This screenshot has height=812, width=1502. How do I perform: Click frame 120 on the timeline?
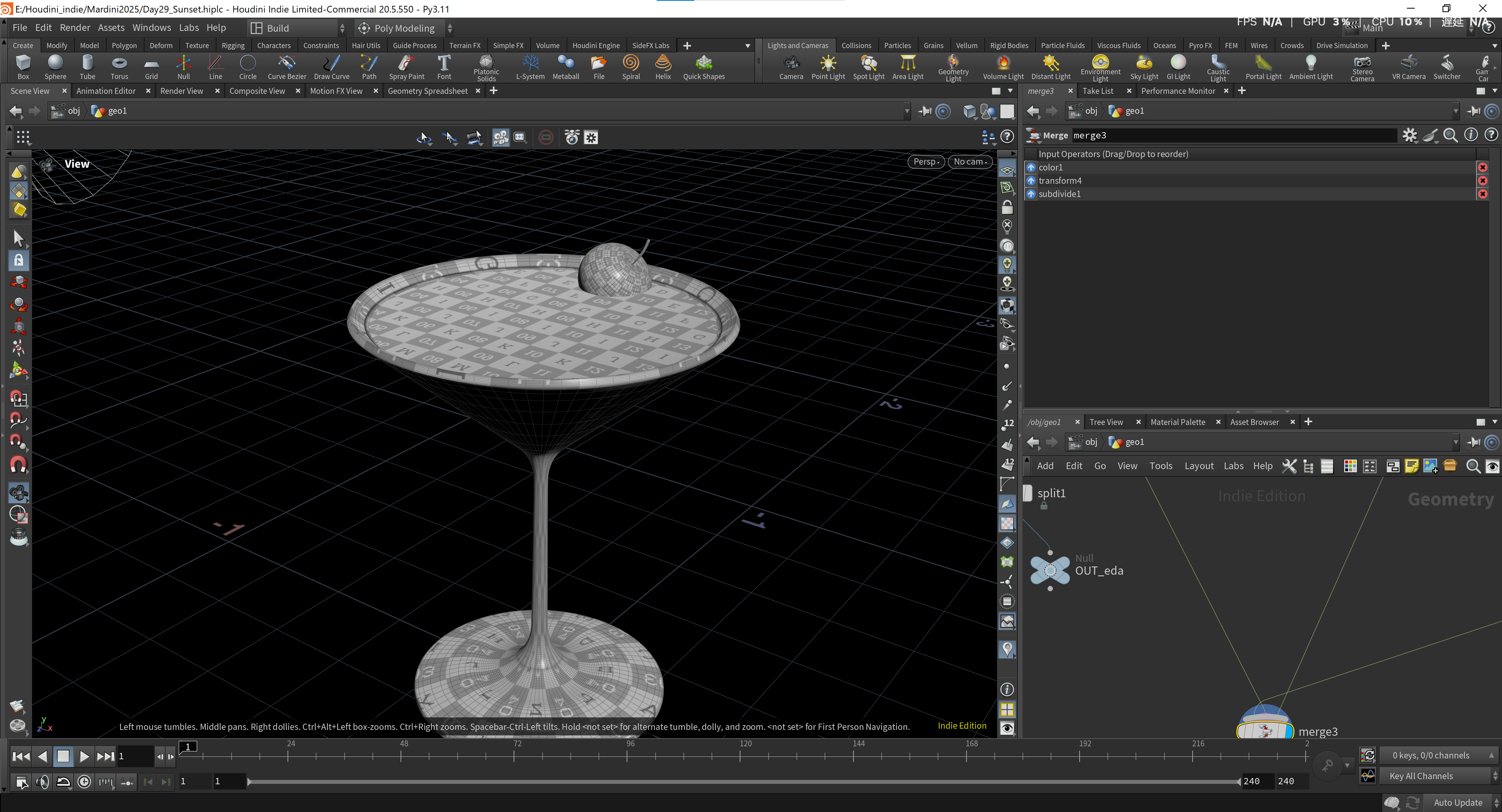tap(740, 756)
